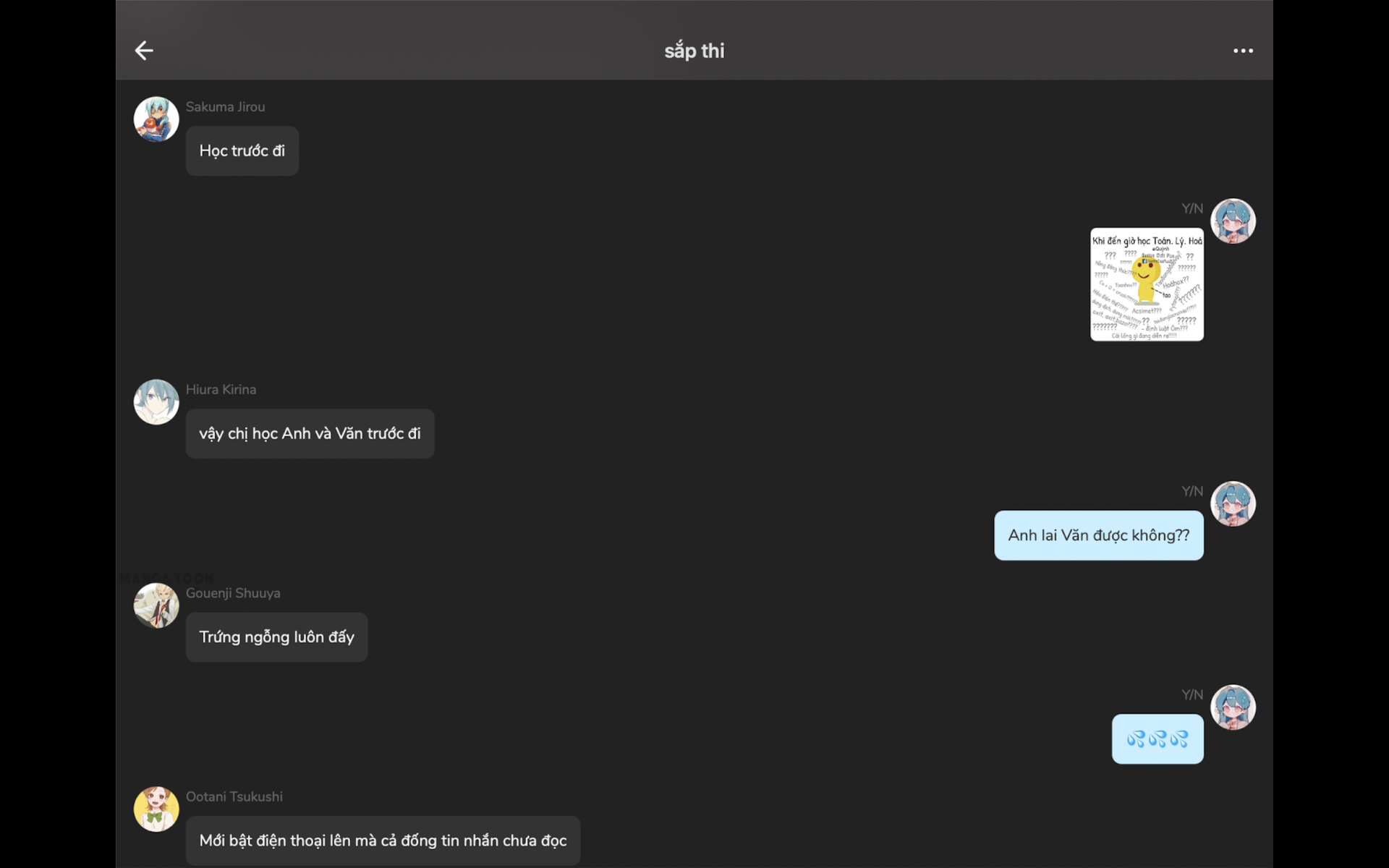Open the meme image sent by Y/N
The image size is (1389, 868).
click(x=1147, y=284)
